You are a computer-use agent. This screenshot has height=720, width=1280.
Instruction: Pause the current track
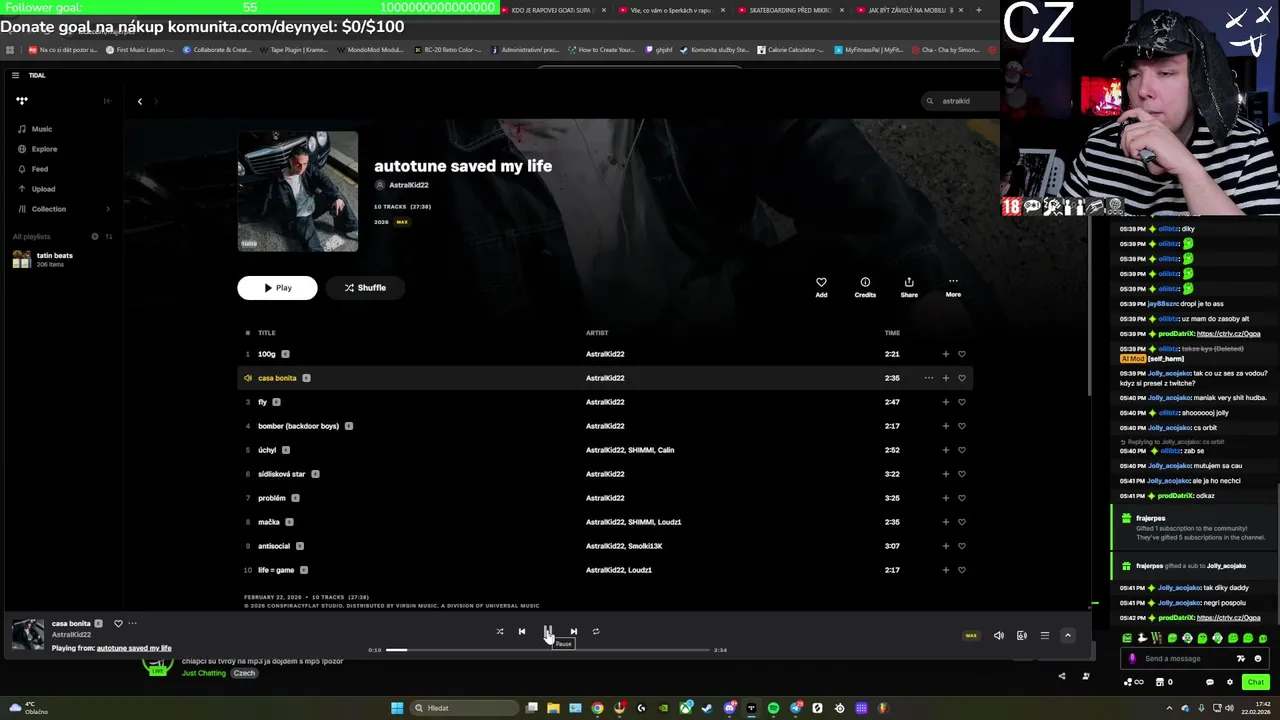(548, 631)
